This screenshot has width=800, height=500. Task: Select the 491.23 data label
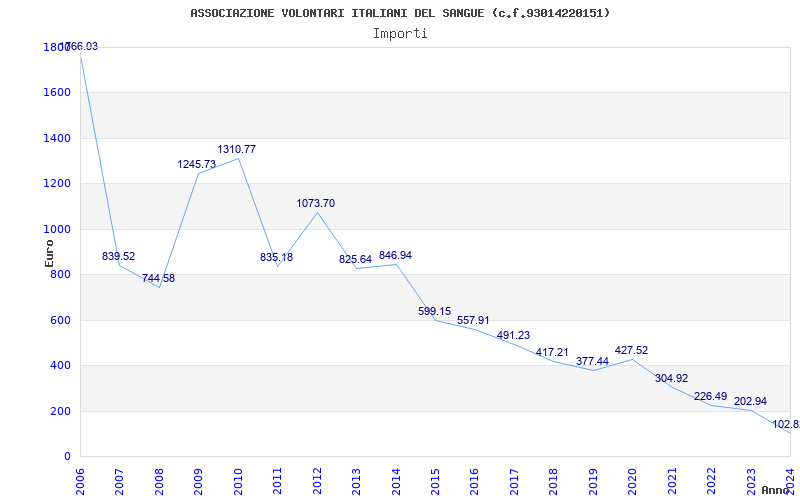pos(513,335)
